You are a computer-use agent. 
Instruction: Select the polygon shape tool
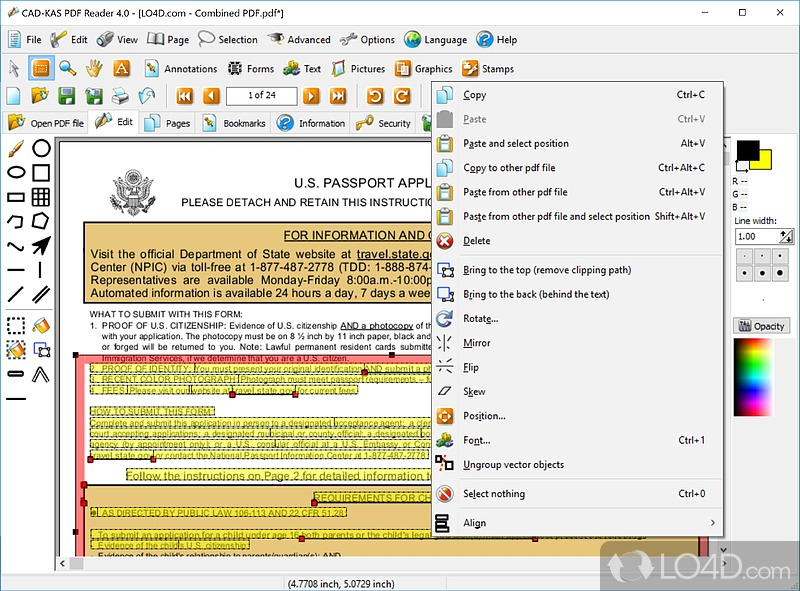pos(41,221)
